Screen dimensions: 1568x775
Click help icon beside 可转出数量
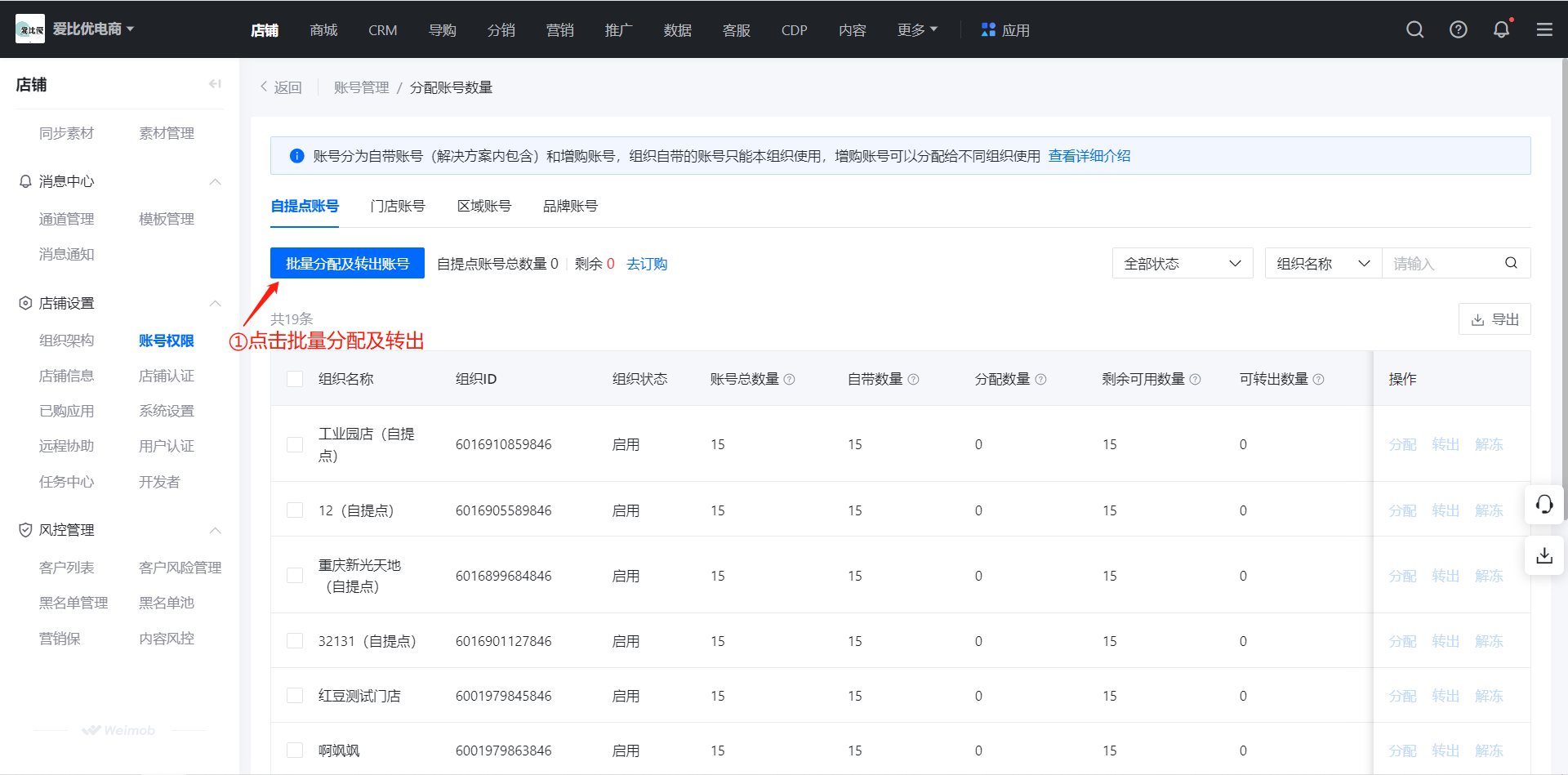(1318, 379)
